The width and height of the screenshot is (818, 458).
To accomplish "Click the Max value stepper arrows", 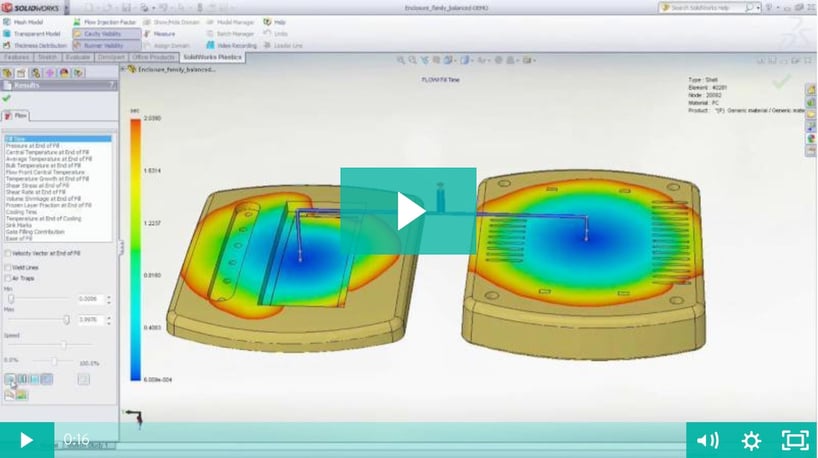I will (x=109, y=319).
